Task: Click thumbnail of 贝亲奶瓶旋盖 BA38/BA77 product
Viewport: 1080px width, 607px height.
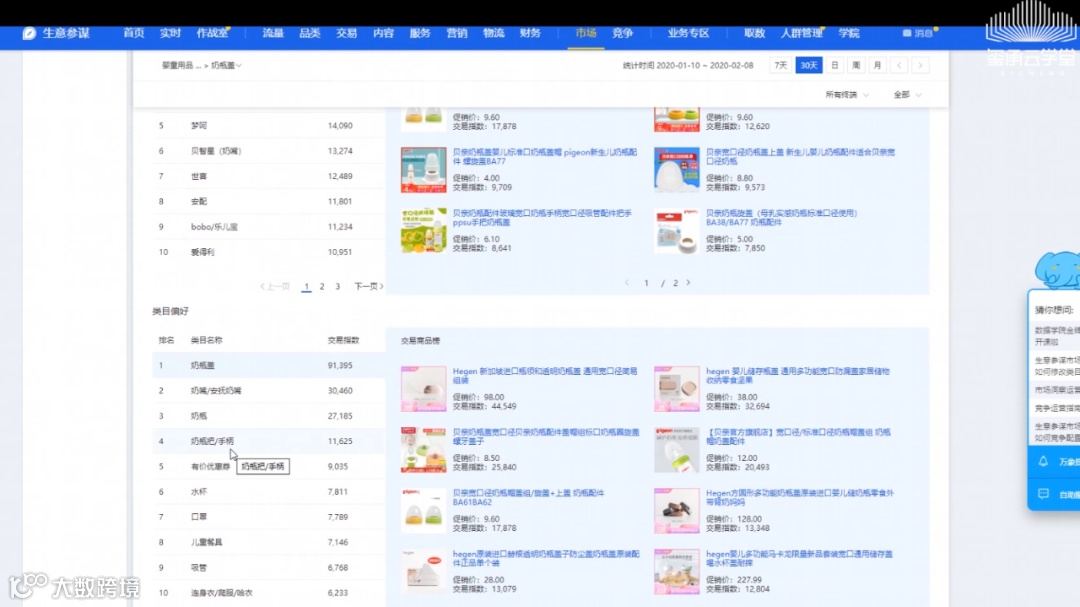Action: click(x=676, y=232)
